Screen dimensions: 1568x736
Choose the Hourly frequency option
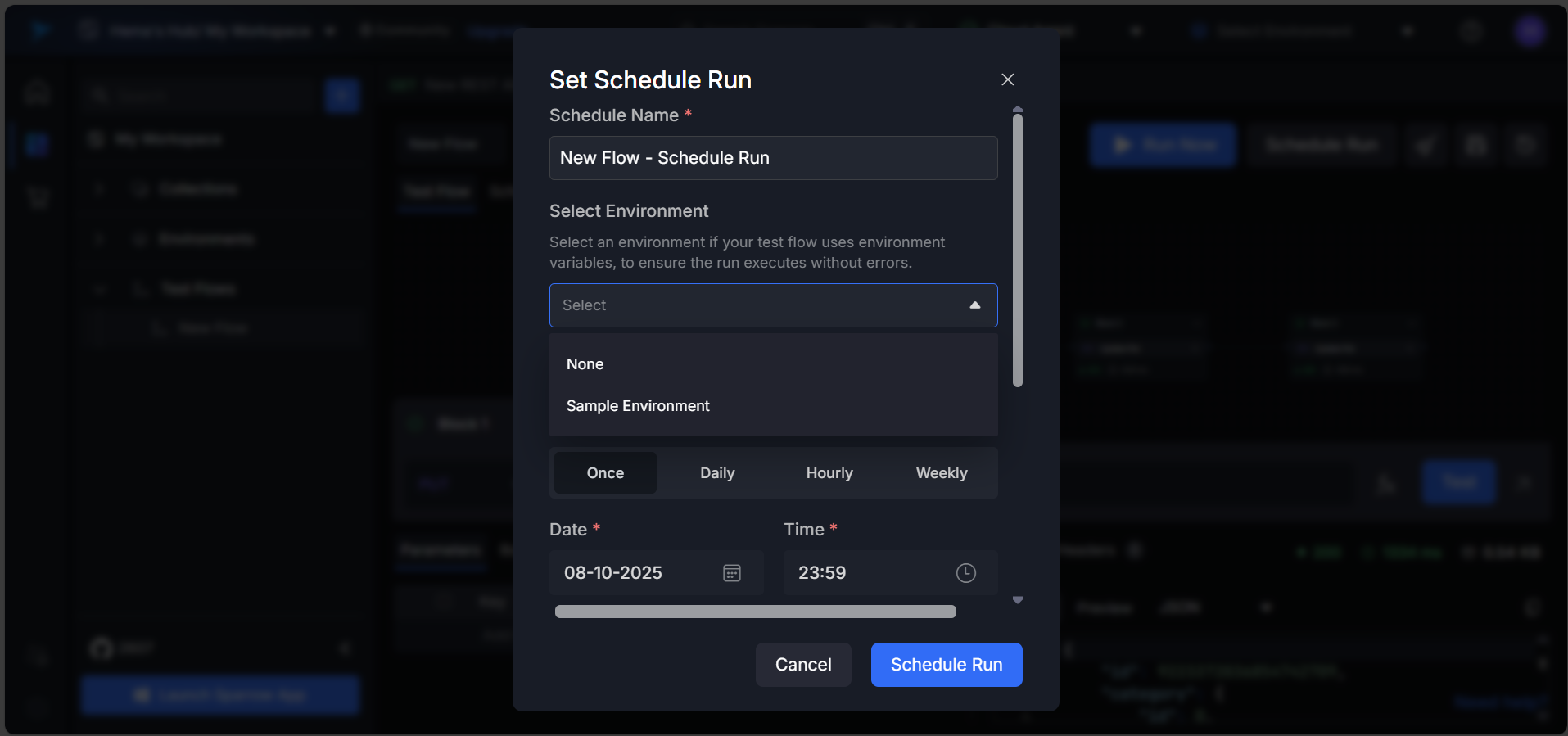point(829,473)
